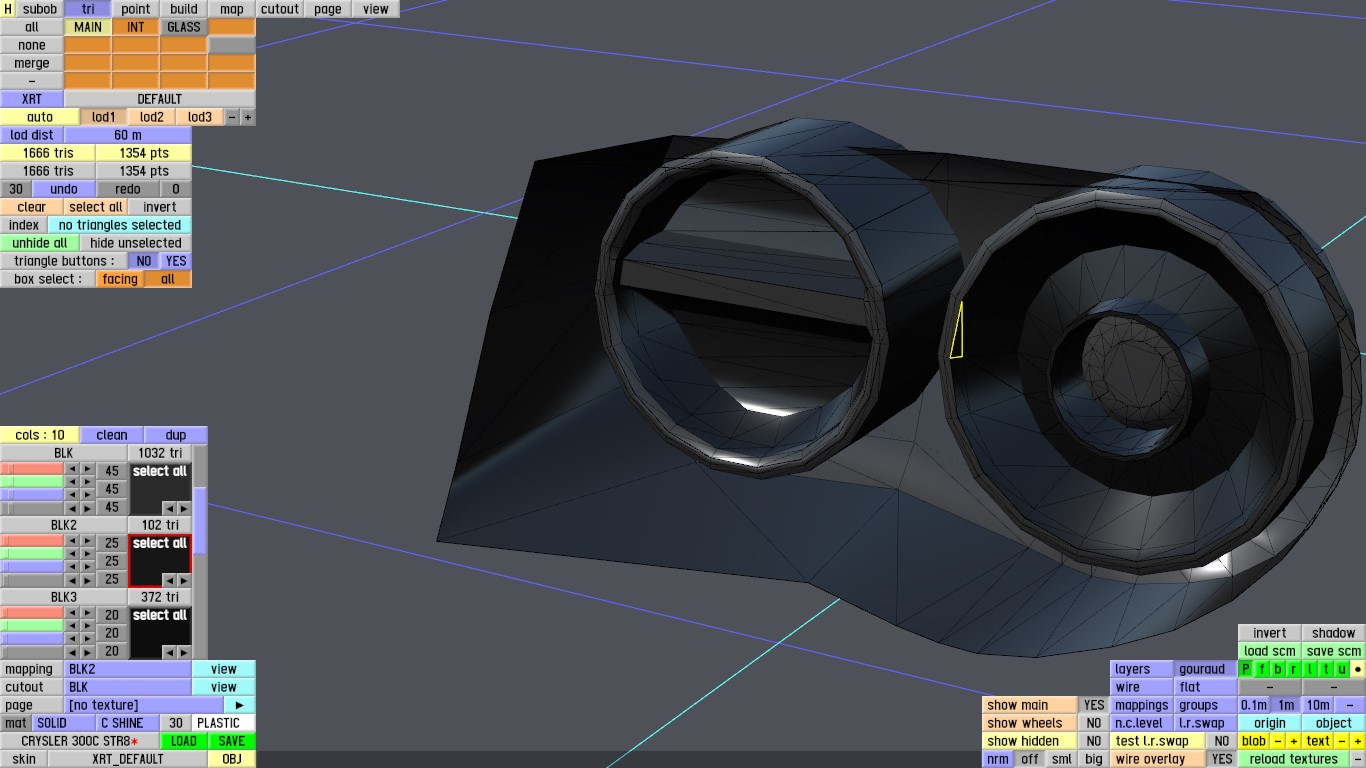Click the BLK3 blue colour slider
This screenshot has height=768, width=1366.
33,639
